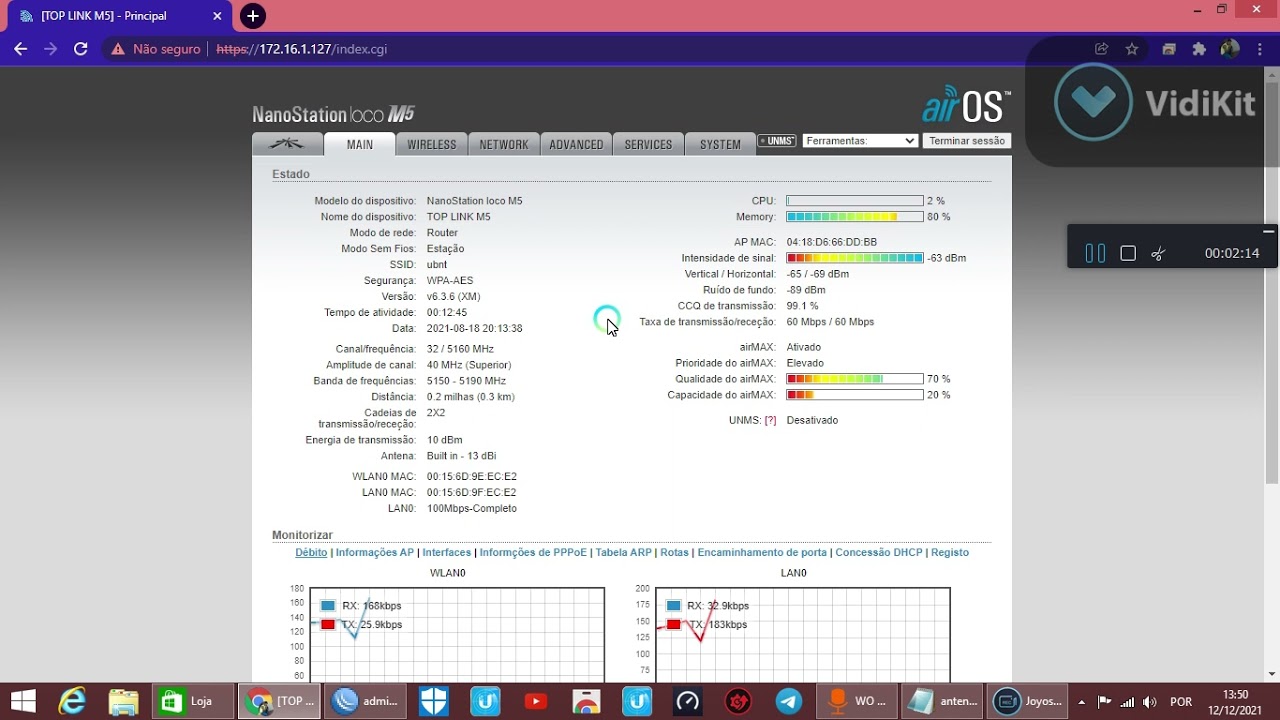Viewport: 1280px width, 720px height.
Task: Click the browser forward arrow
Action: click(x=51, y=49)
